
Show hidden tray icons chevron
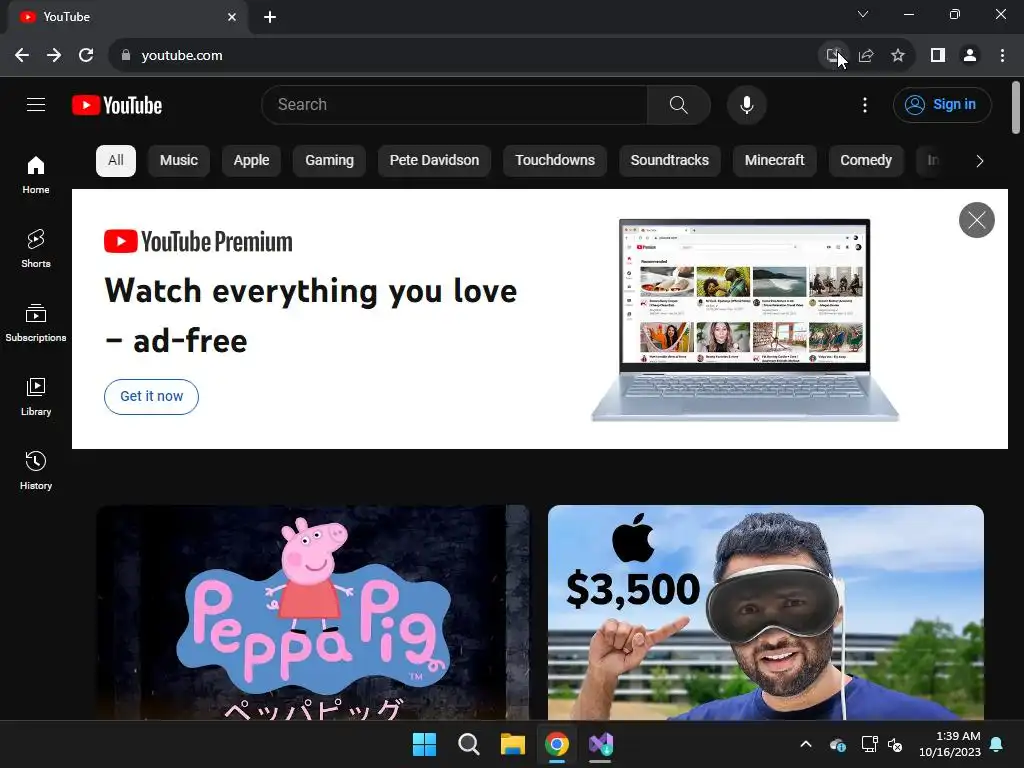[806, 744]
